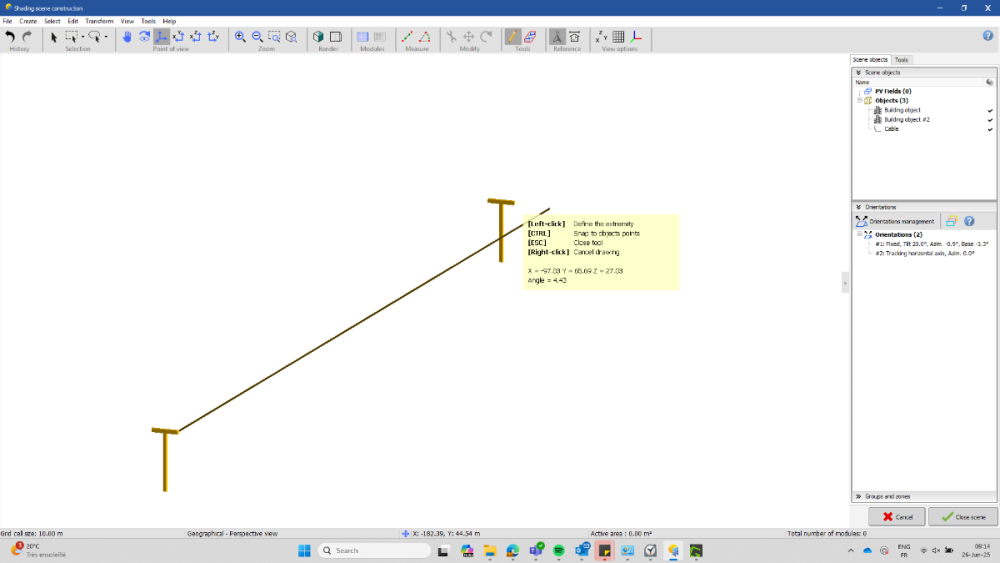Select the measure distance tool
This screenshot has height=563, width=1000.
coord(408,37)
